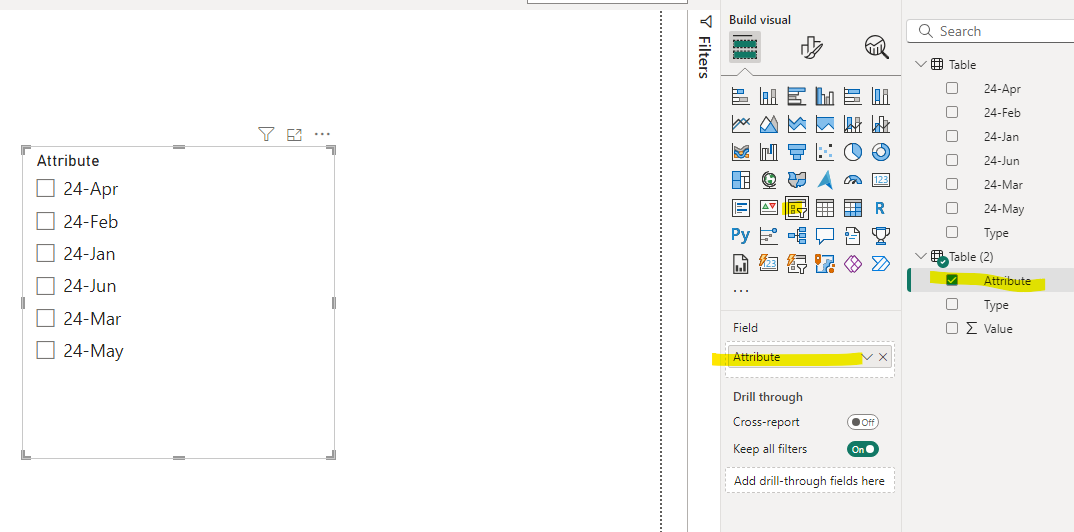The image size is (1074, 532).
Task: Insert the Power Automate visual
Action: [x=881, y=263]
